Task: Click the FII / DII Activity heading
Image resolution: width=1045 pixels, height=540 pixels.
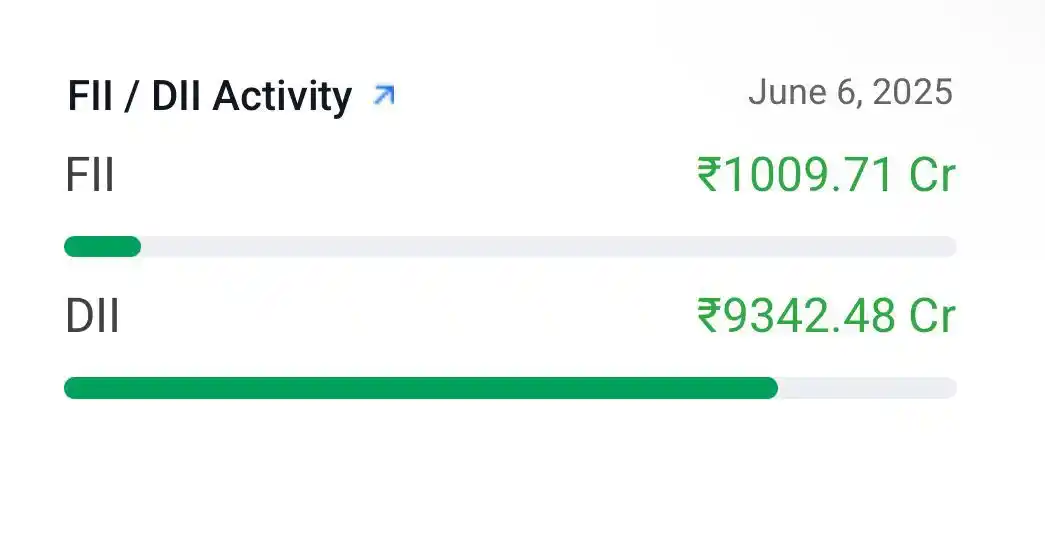Action: 210,96
